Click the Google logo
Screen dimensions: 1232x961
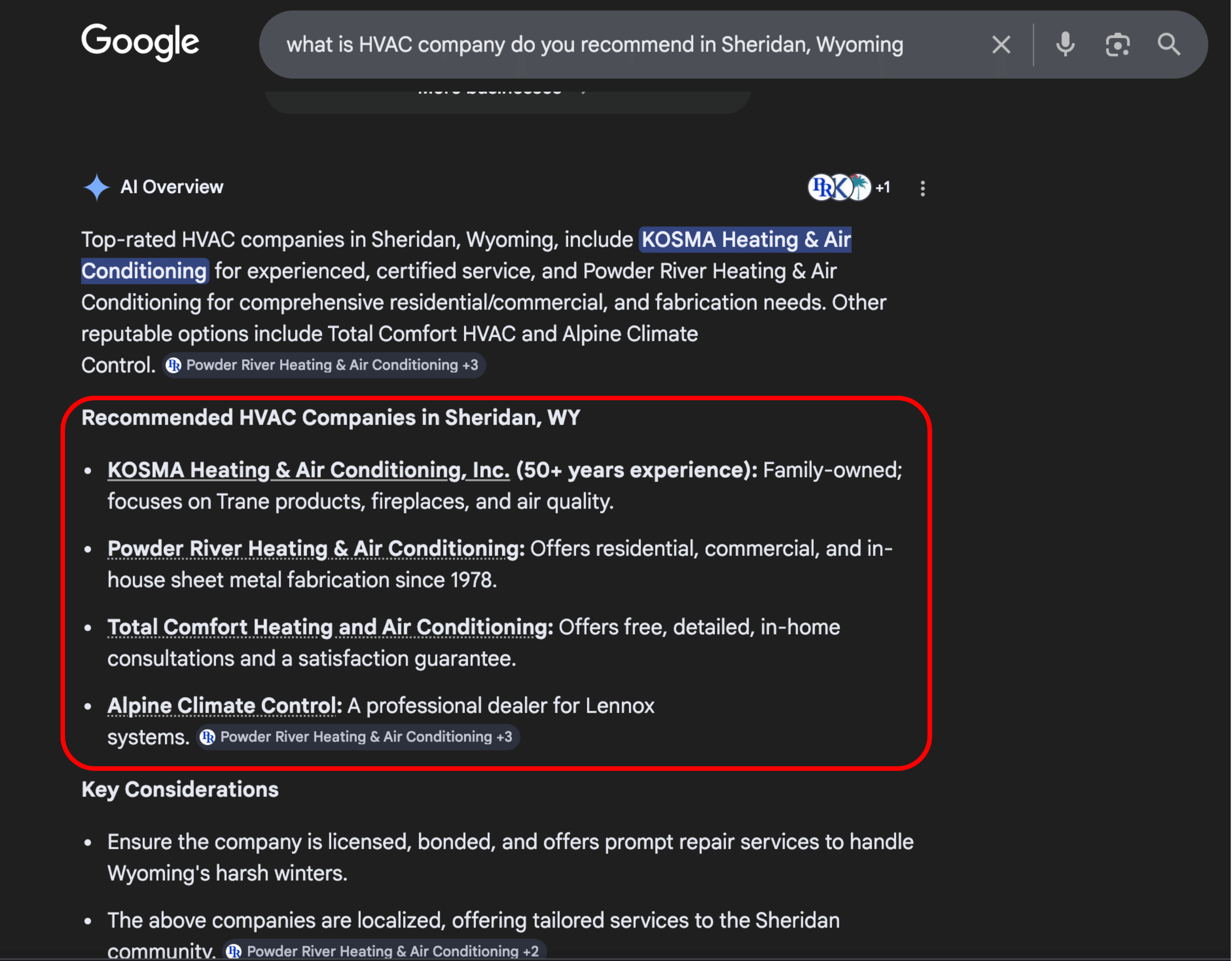(x=140, y=42)
